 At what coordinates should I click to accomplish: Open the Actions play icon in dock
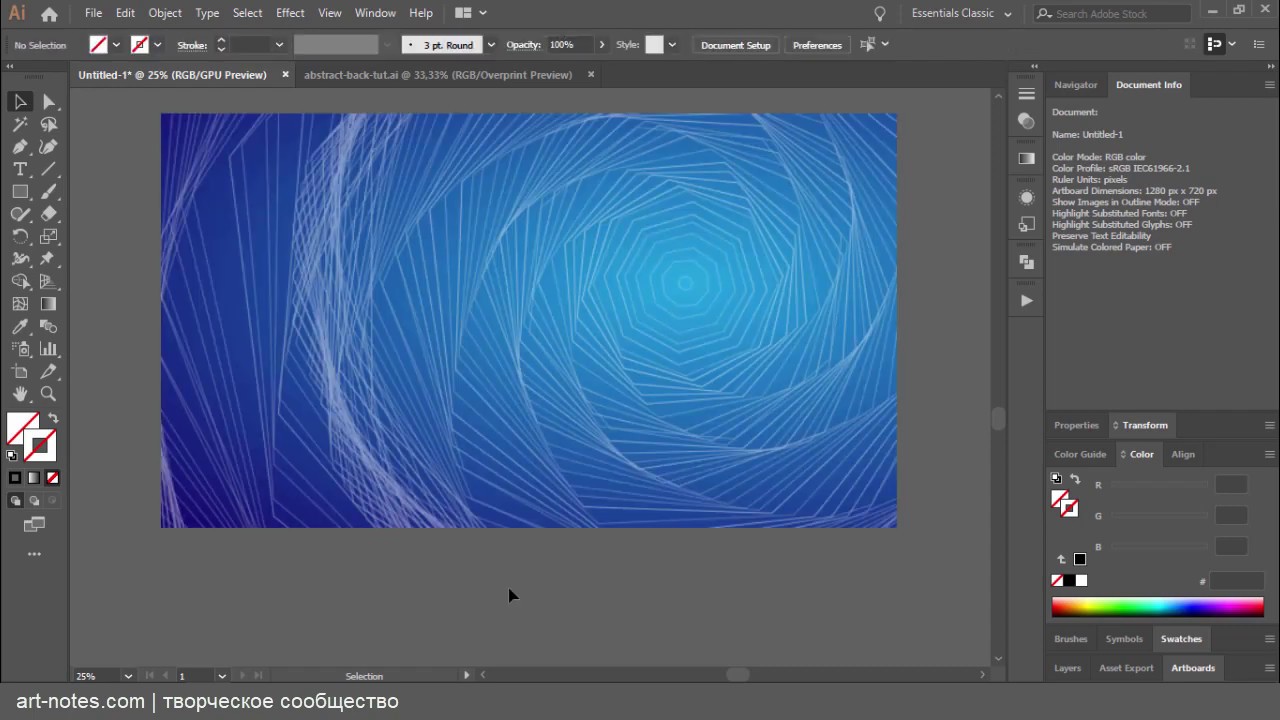point(1026,301)
